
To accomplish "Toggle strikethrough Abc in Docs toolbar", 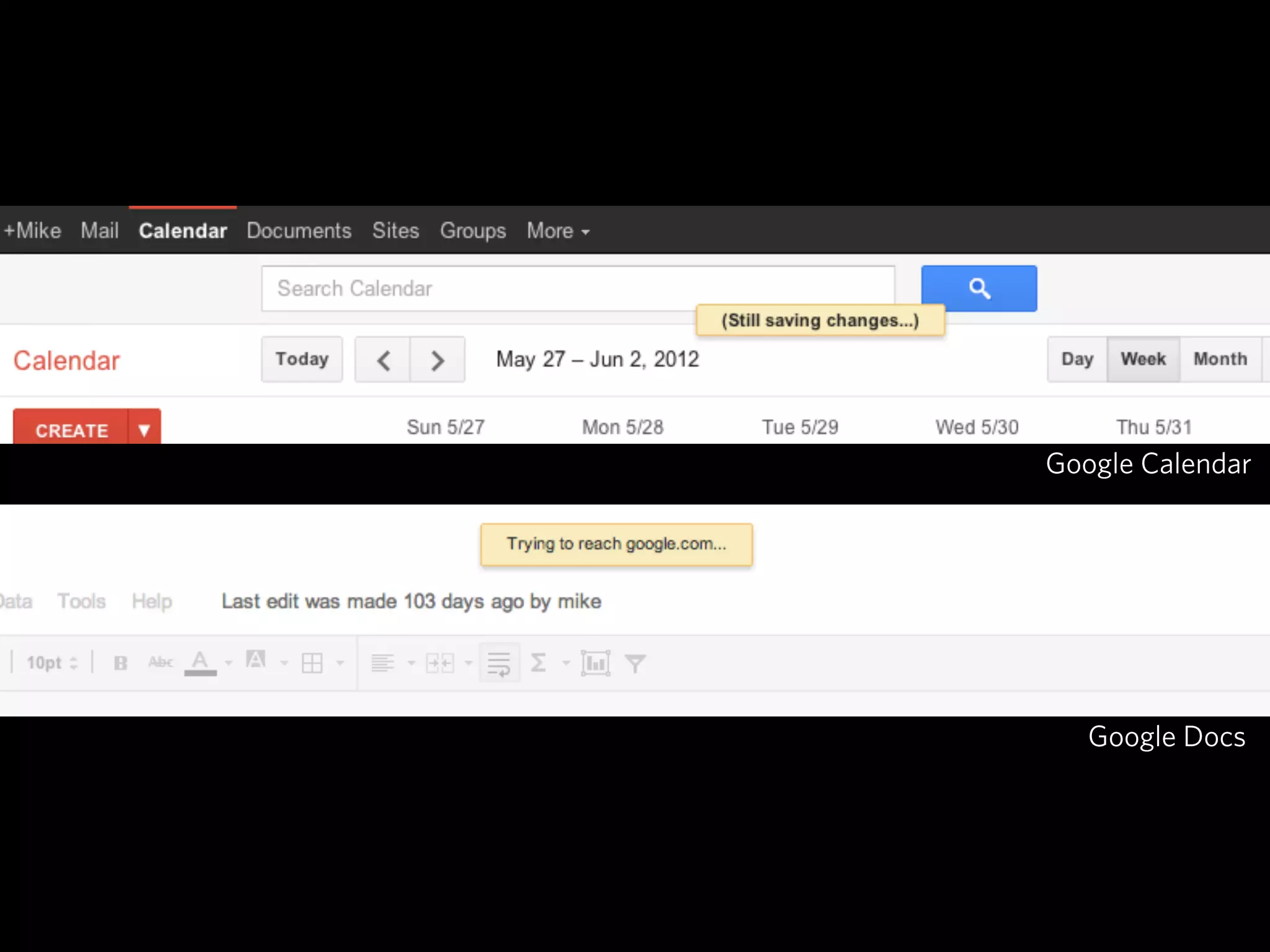I will pyautogui.click(x=161, y=663).
